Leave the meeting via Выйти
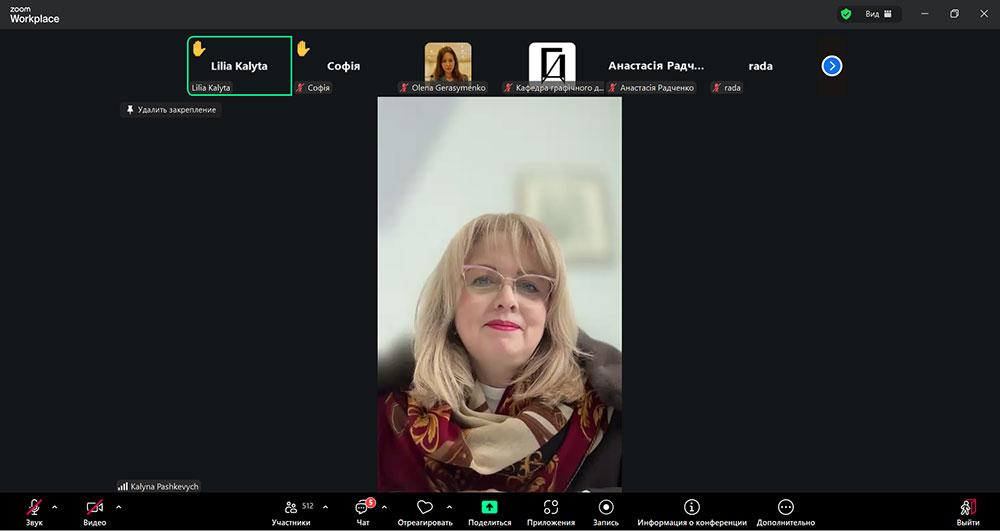This screenshot has height=531, width=1000. click(967, 508)
